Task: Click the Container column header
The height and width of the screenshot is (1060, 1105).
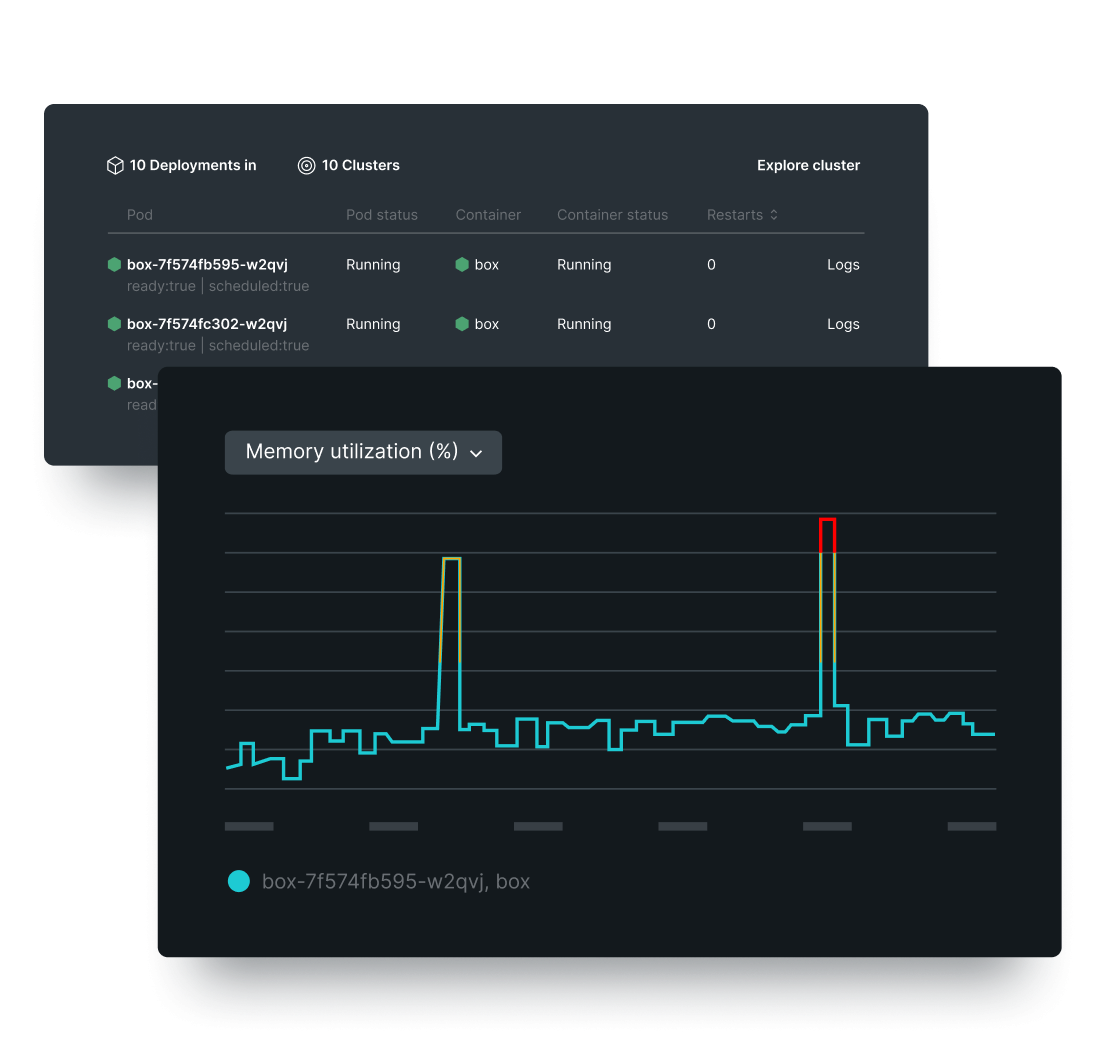Action: coord(488,215)
